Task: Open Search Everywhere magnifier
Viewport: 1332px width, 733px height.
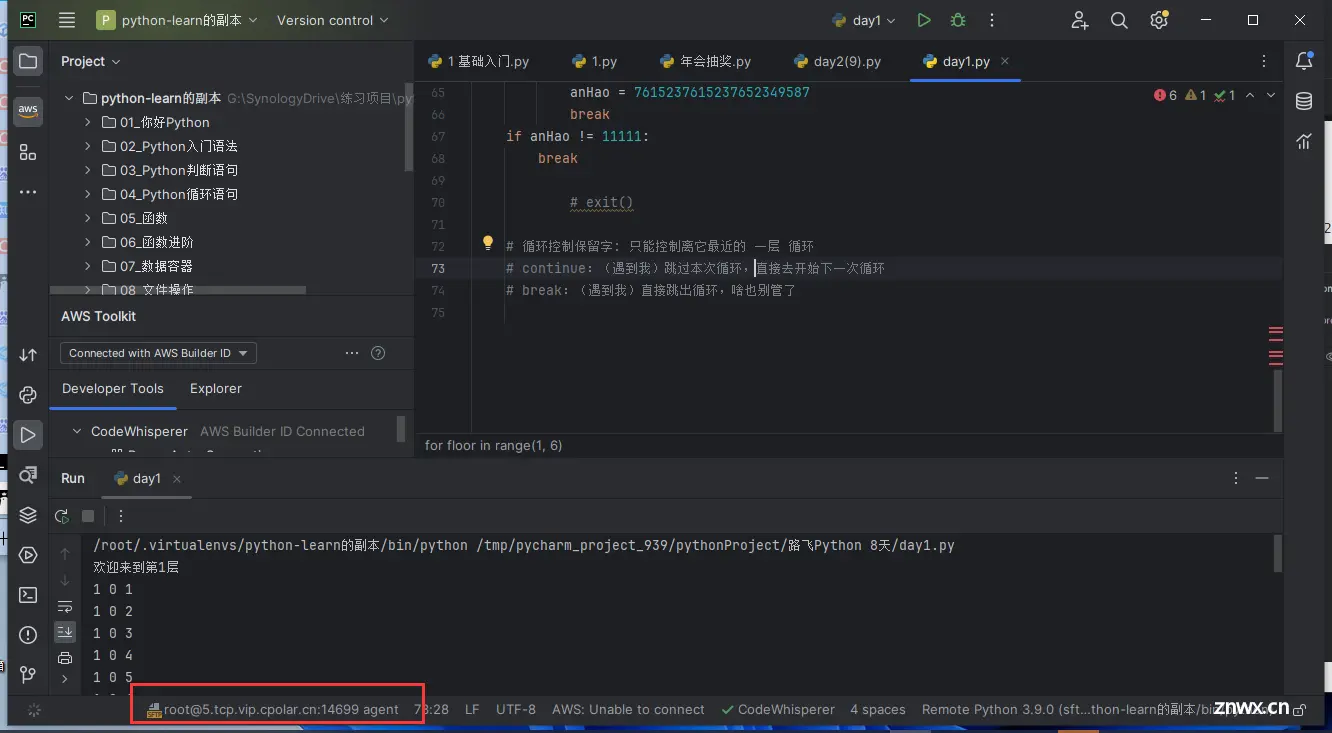Action: tap(1119, 20)
